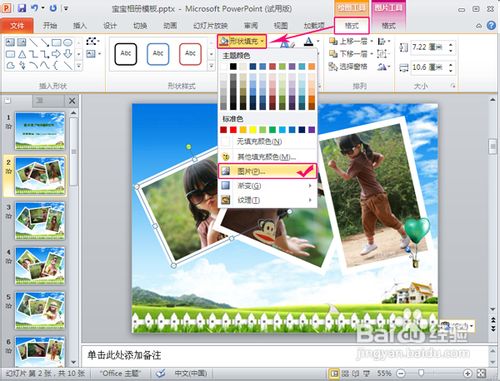Expand the shapes gallery More arrow
This screenshot has height=381, width=500.
[x=79, y=66]
